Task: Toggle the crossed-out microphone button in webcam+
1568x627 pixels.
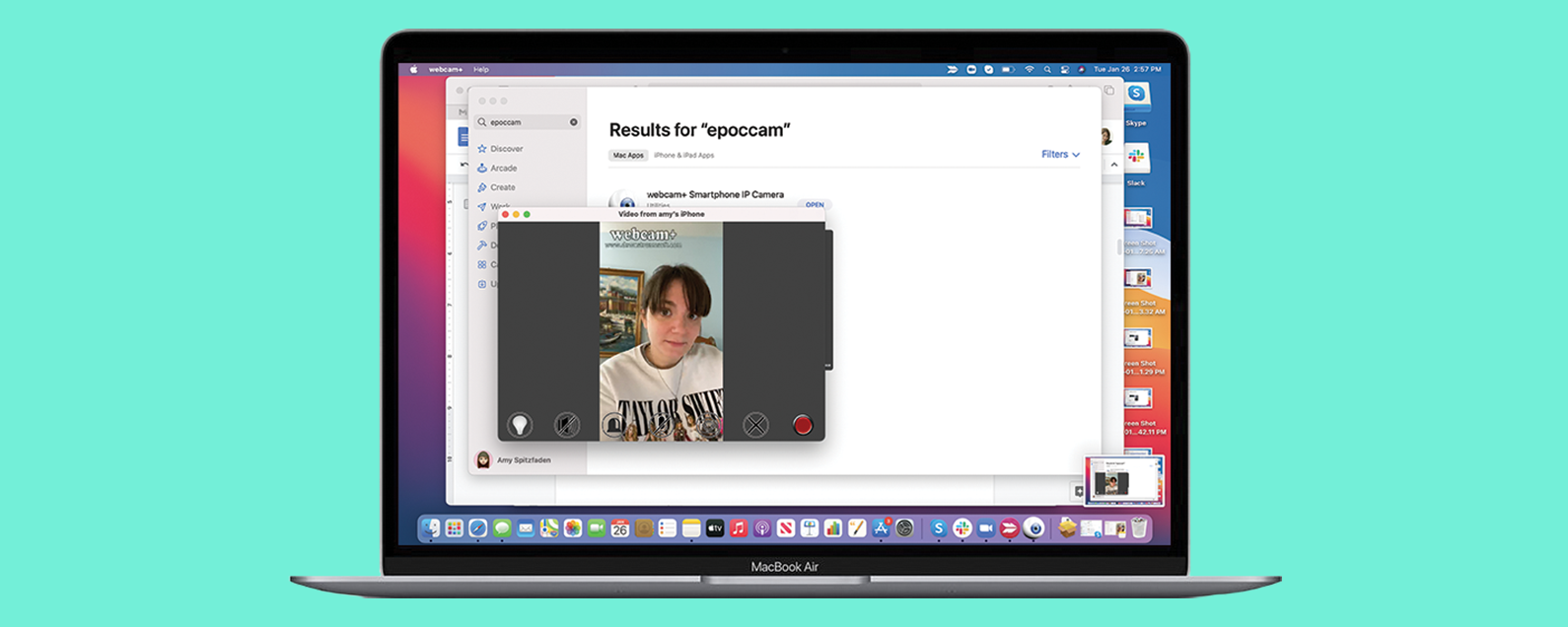Action: pos(662,425)
